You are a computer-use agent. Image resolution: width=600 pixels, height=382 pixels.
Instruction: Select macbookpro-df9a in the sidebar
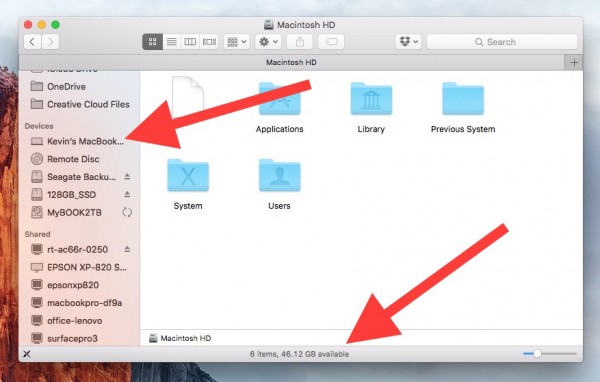[78, 303]
